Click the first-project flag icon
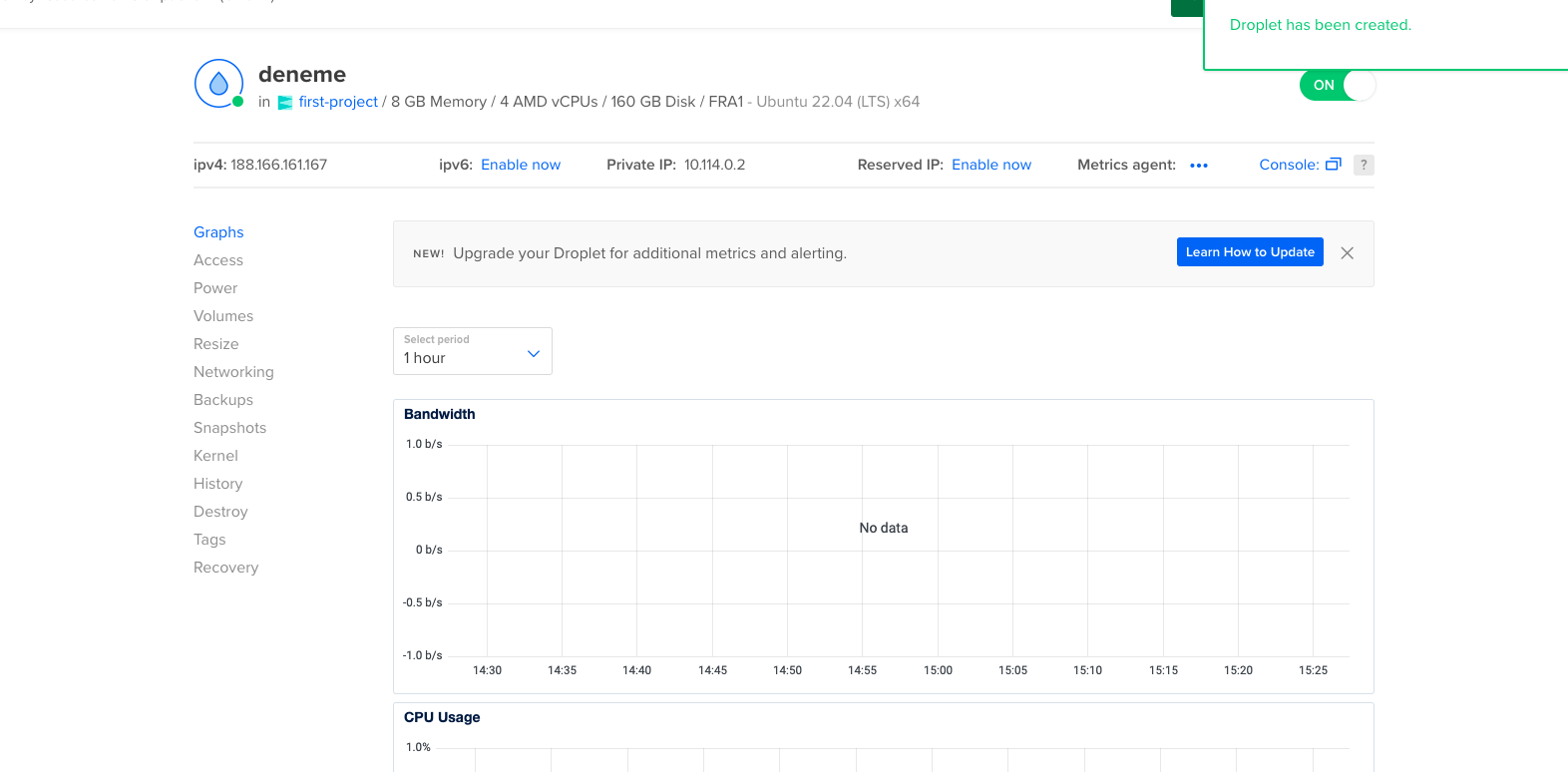Image resolution: width=1568 pixels, height=772 pixels. 285,103
